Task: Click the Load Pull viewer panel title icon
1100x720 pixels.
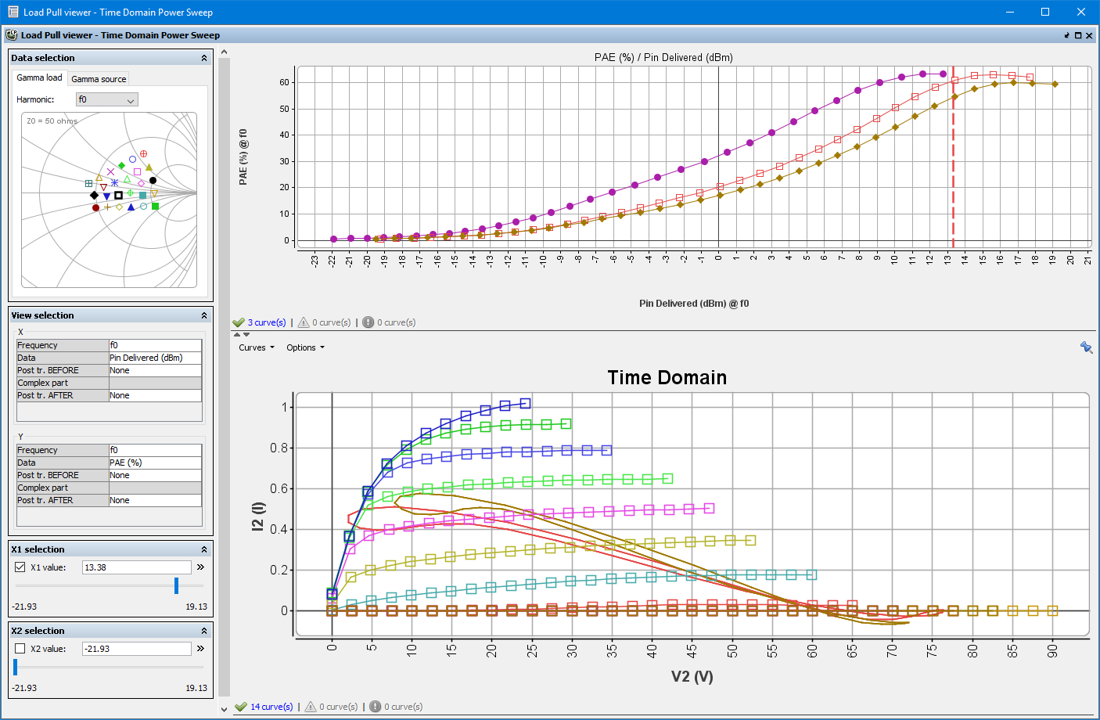Action: click(11, 34)
